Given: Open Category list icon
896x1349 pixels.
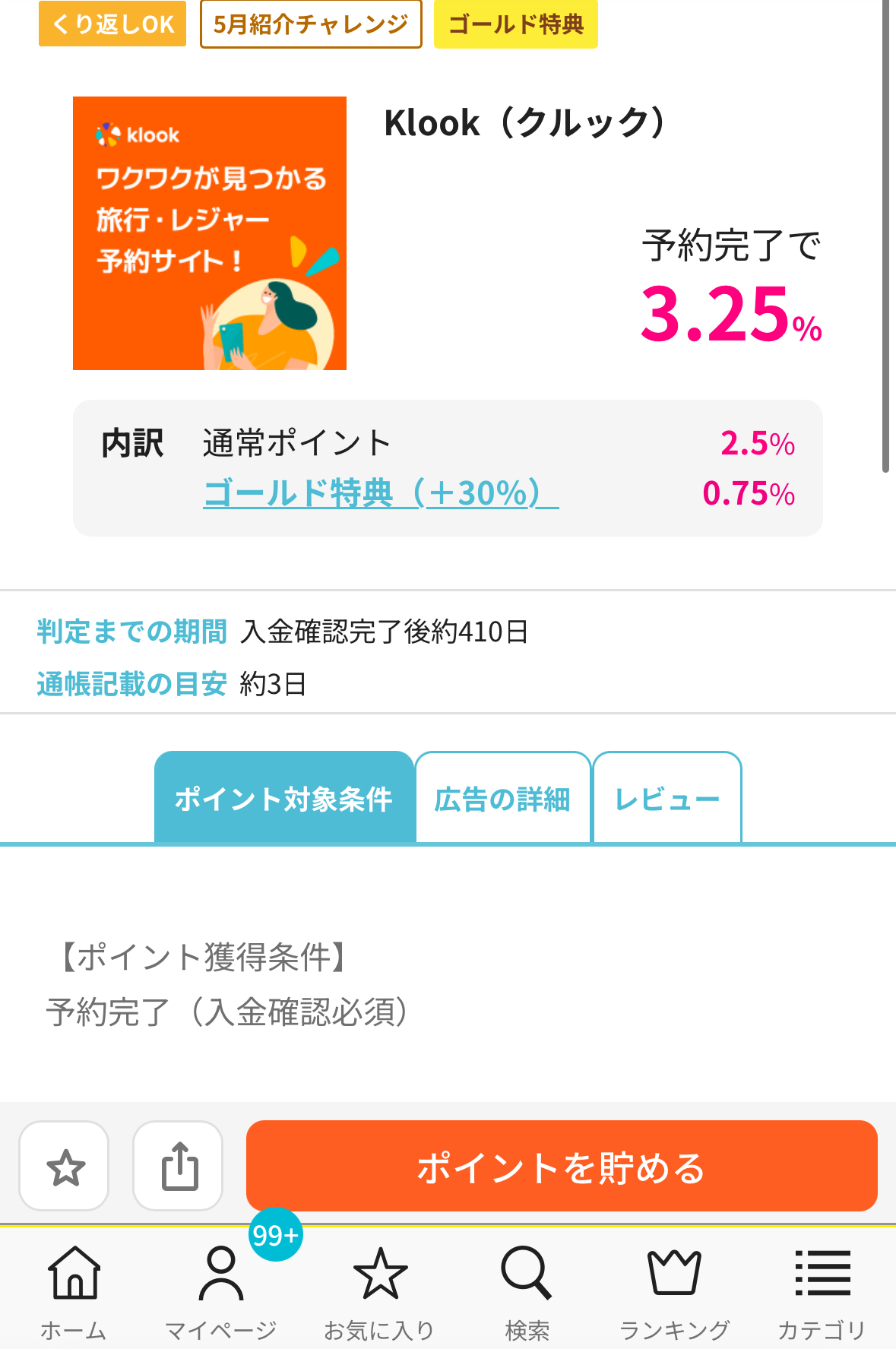Looking at the screenshot, I should click(x=822, y=1272).
